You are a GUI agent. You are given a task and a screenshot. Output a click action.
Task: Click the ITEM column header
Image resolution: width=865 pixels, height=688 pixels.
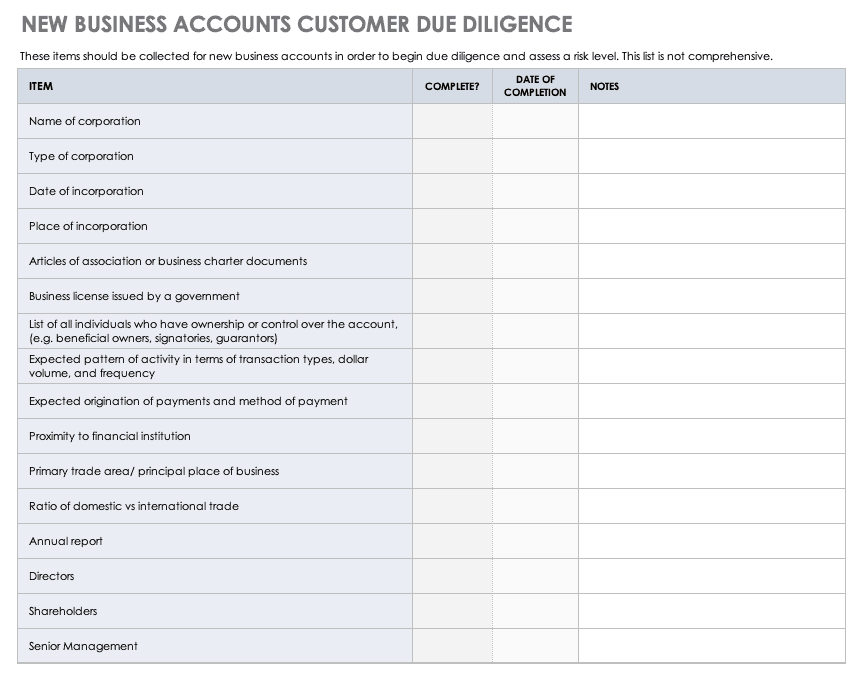(x=215, y=86)
